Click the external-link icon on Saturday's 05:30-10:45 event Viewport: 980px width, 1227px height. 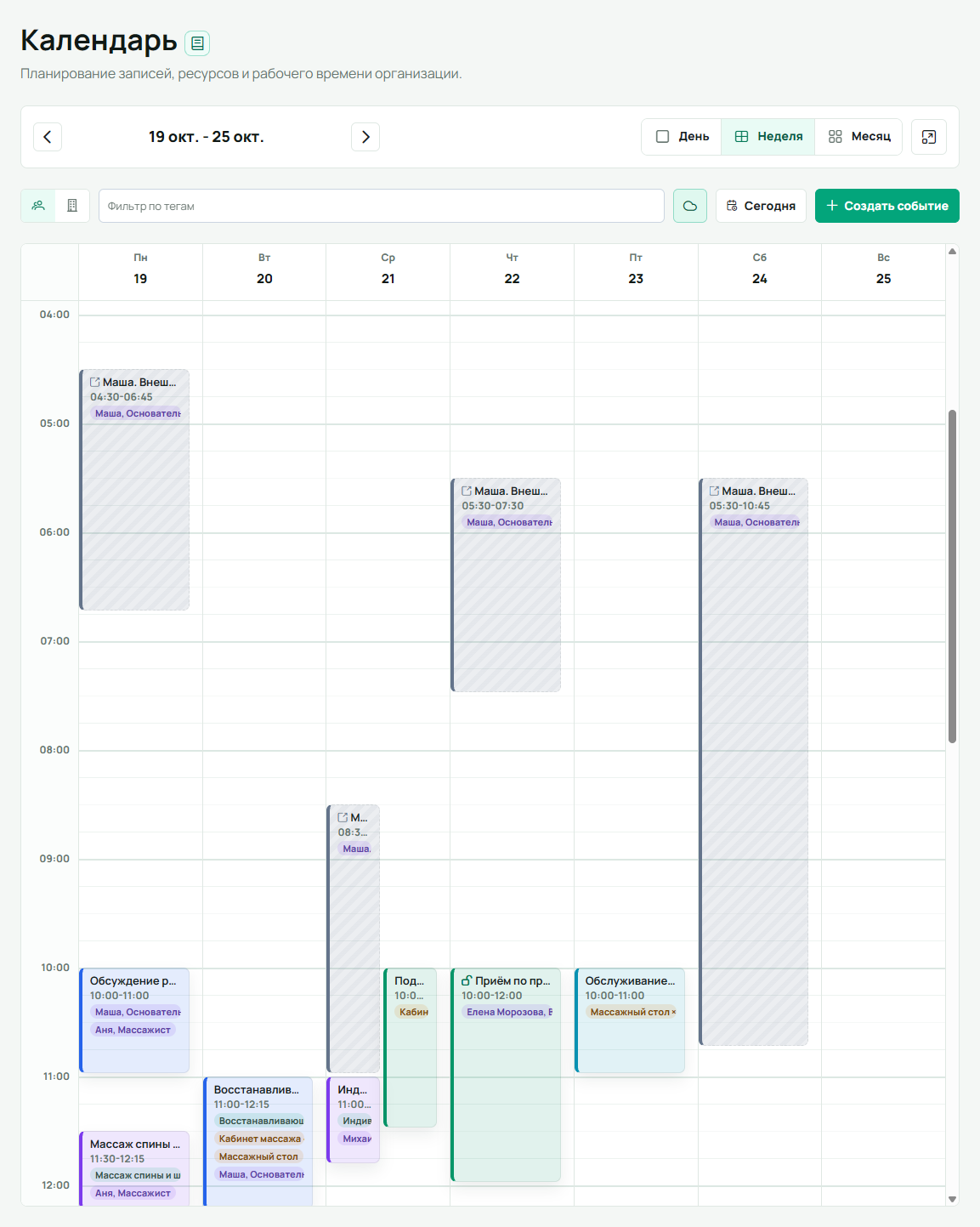[x=715, y=491]
